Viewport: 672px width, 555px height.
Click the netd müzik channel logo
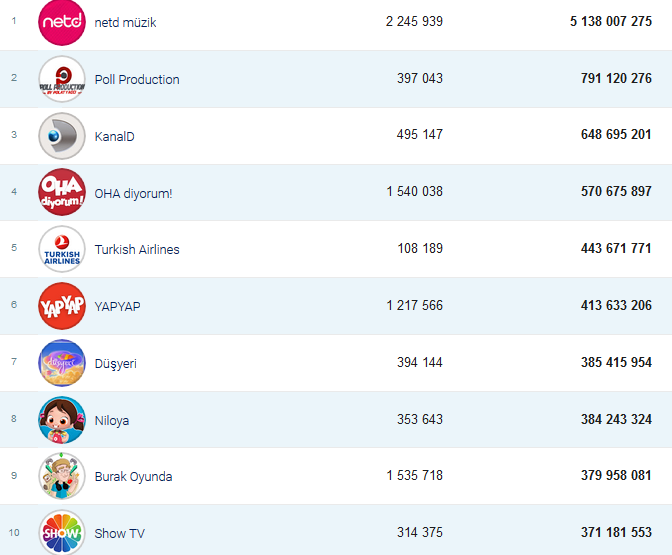(62, 22)
